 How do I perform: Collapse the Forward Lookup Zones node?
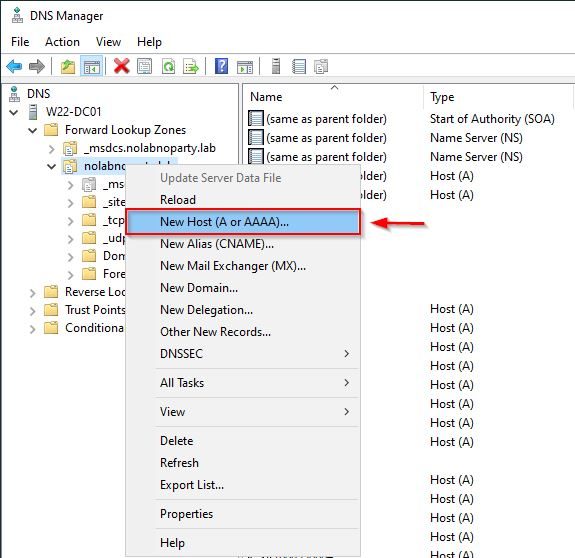[x=33, y=130]
